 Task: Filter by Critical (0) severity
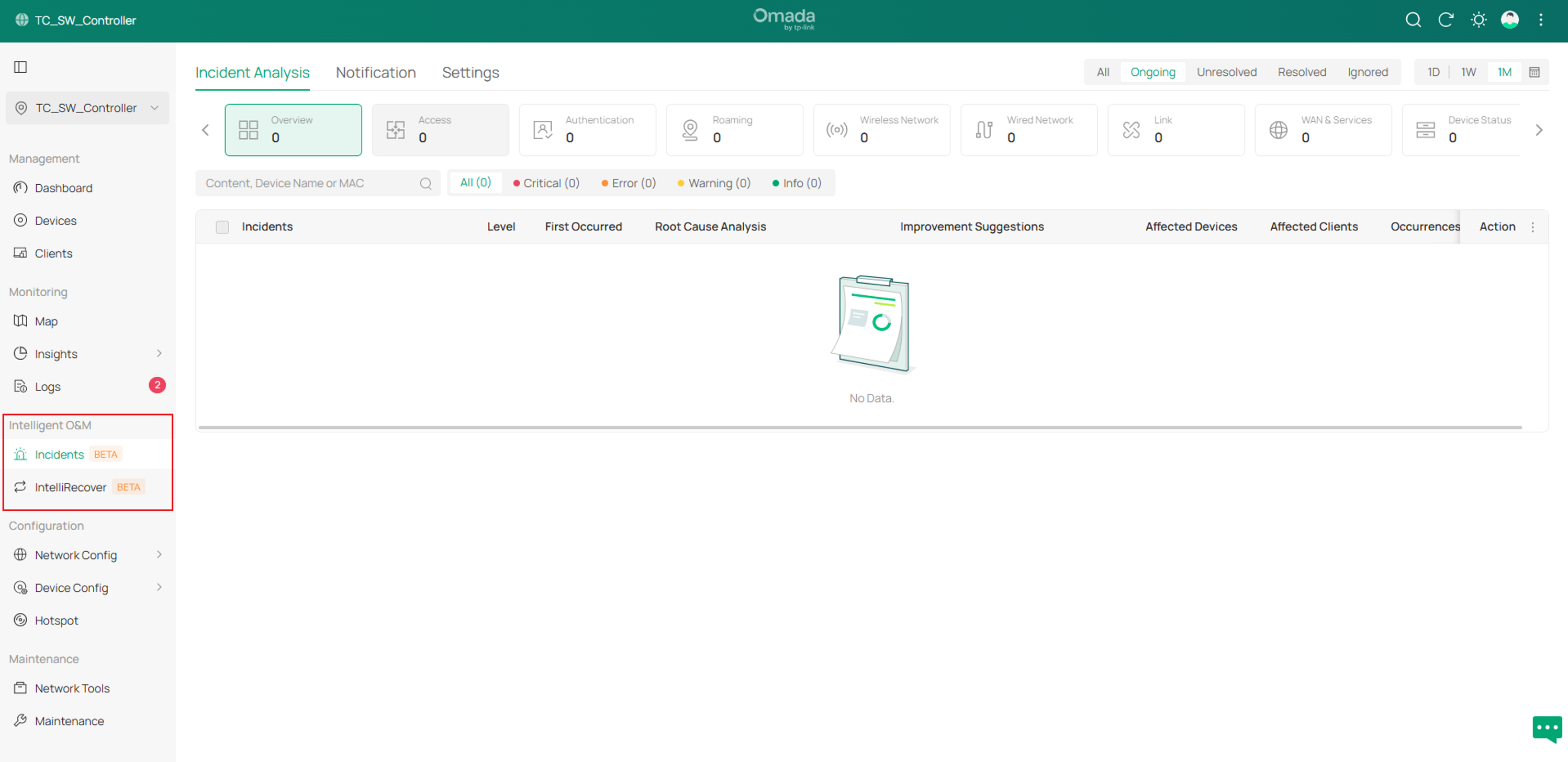click(546, 183)
